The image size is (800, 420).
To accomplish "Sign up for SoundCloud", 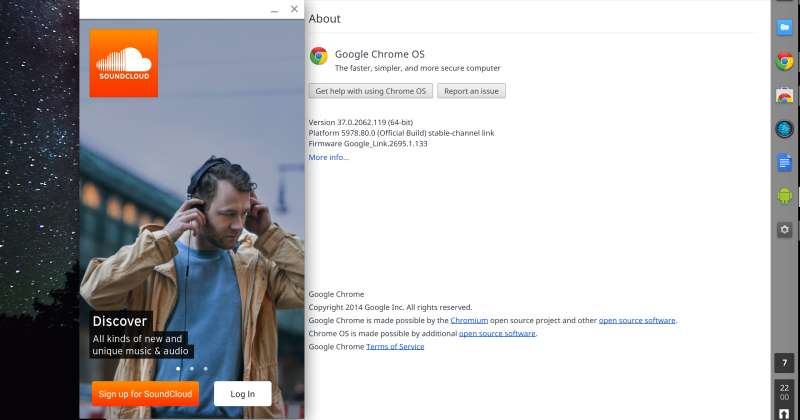I will click(x=145, y=394).
